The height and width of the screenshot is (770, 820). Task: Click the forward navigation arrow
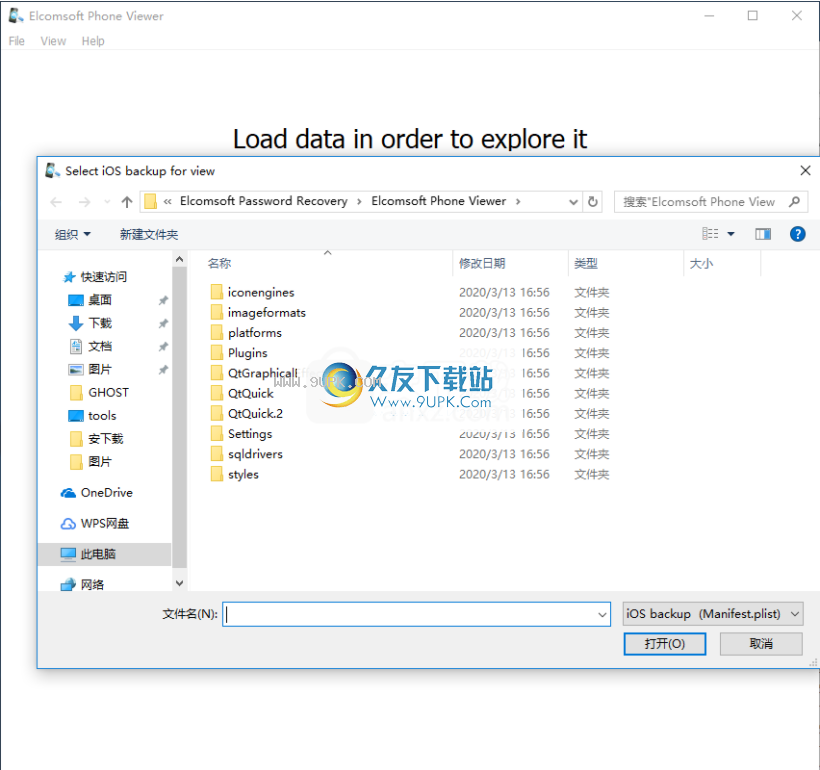(x=84, y=202)
